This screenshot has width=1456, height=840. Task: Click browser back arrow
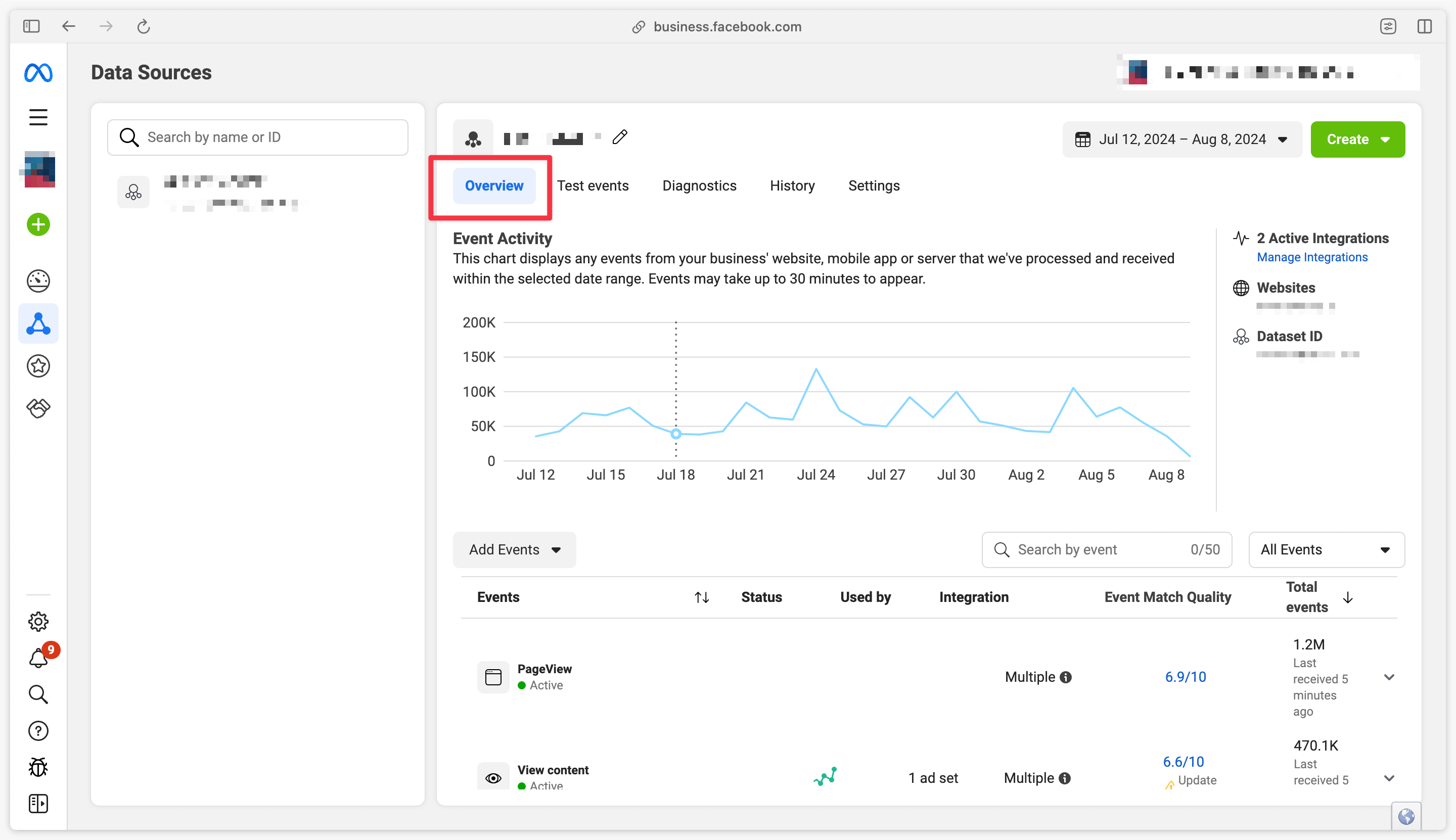click(x=69, y=27)
